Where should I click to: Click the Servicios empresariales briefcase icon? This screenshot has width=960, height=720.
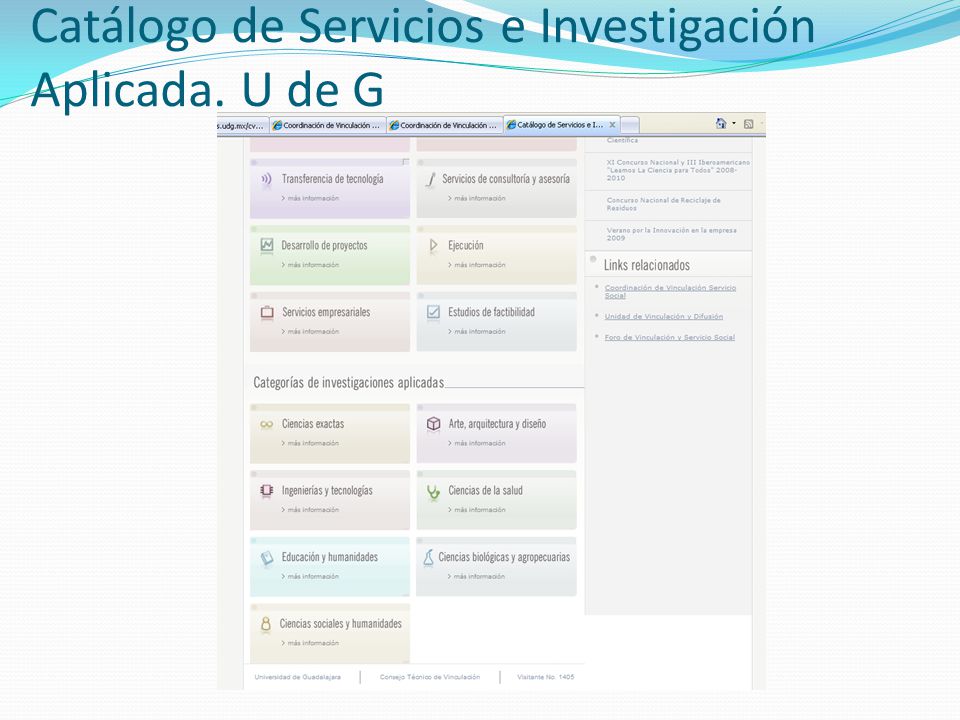267,312
